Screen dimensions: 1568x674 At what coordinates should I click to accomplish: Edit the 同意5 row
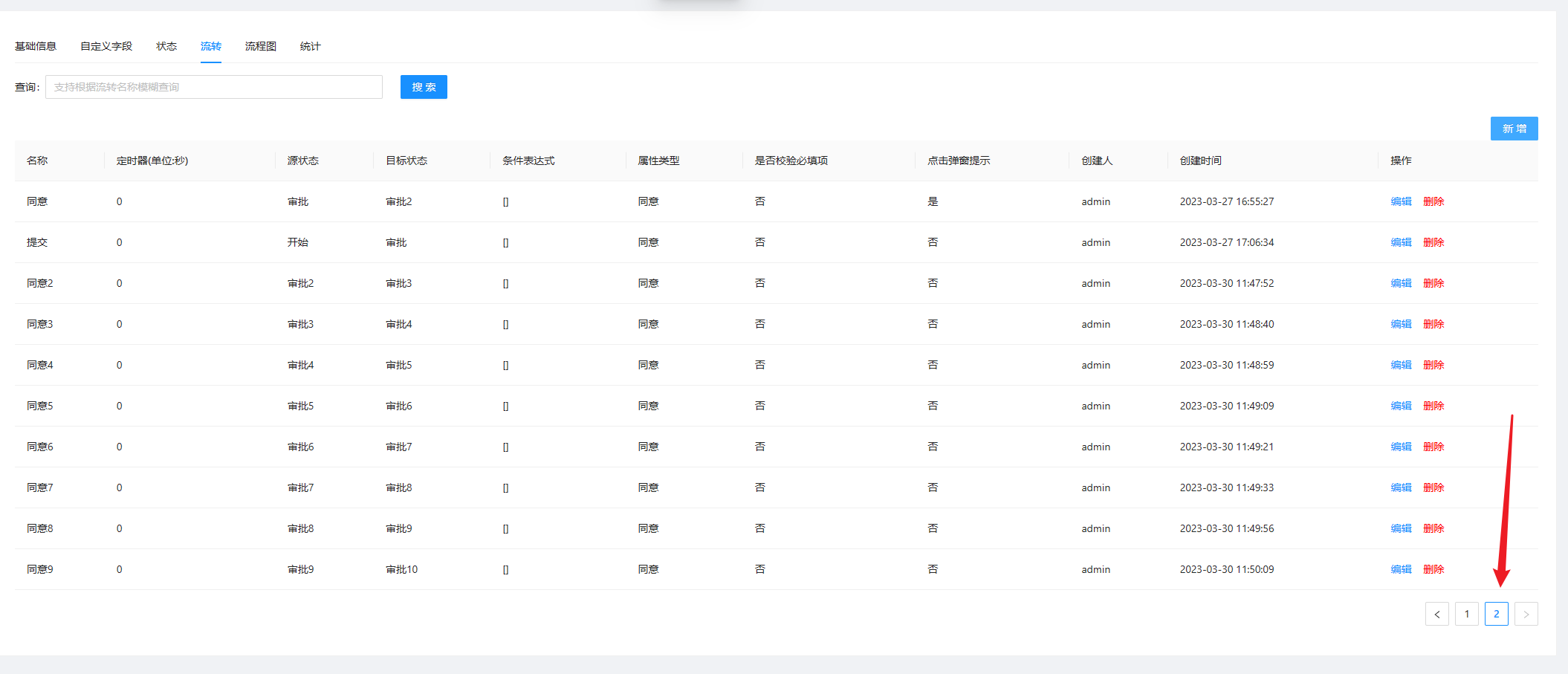1401,406
